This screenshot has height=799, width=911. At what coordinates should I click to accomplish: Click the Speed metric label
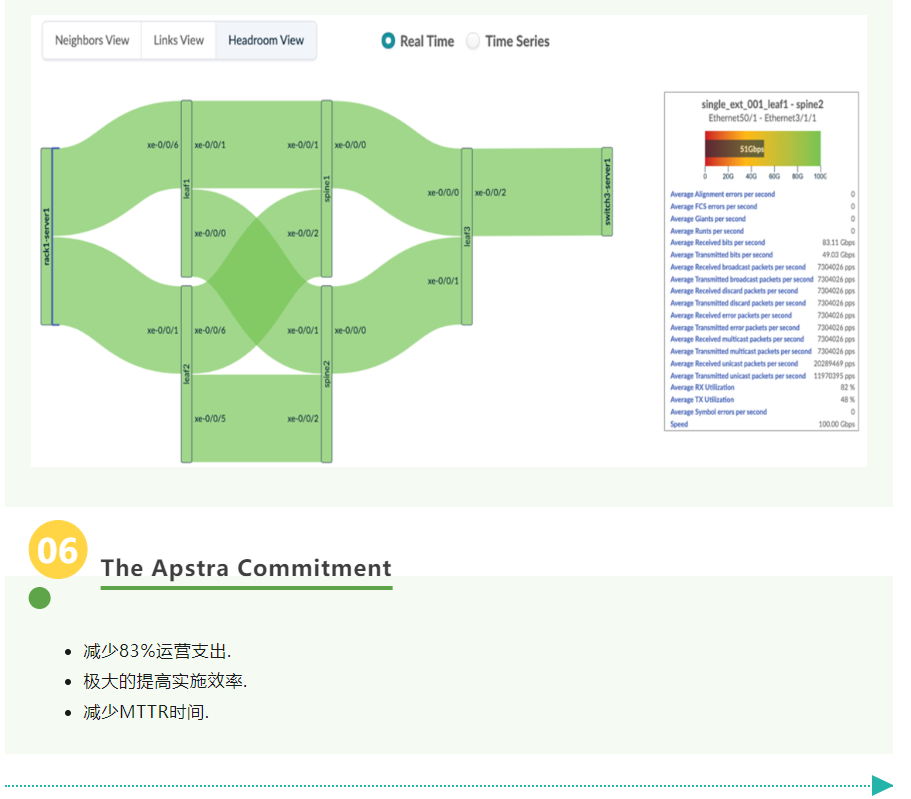pos(679,424)
